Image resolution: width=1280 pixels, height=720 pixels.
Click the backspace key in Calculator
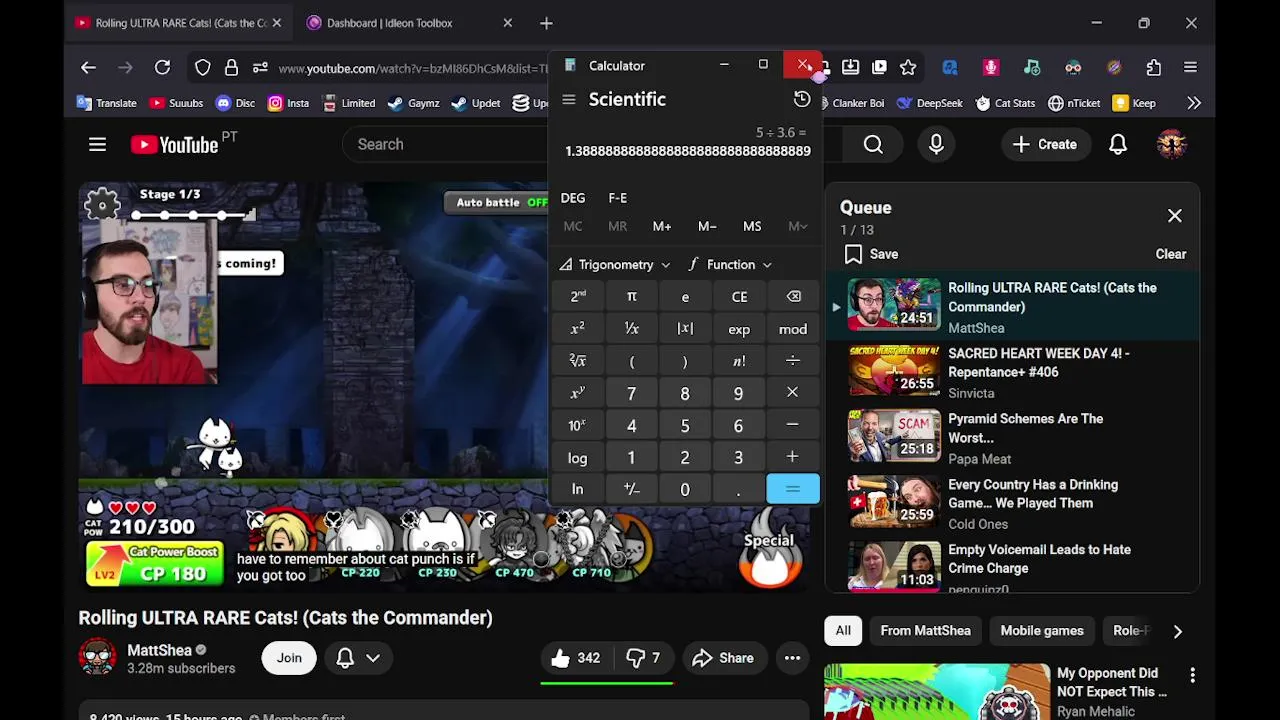793,296
